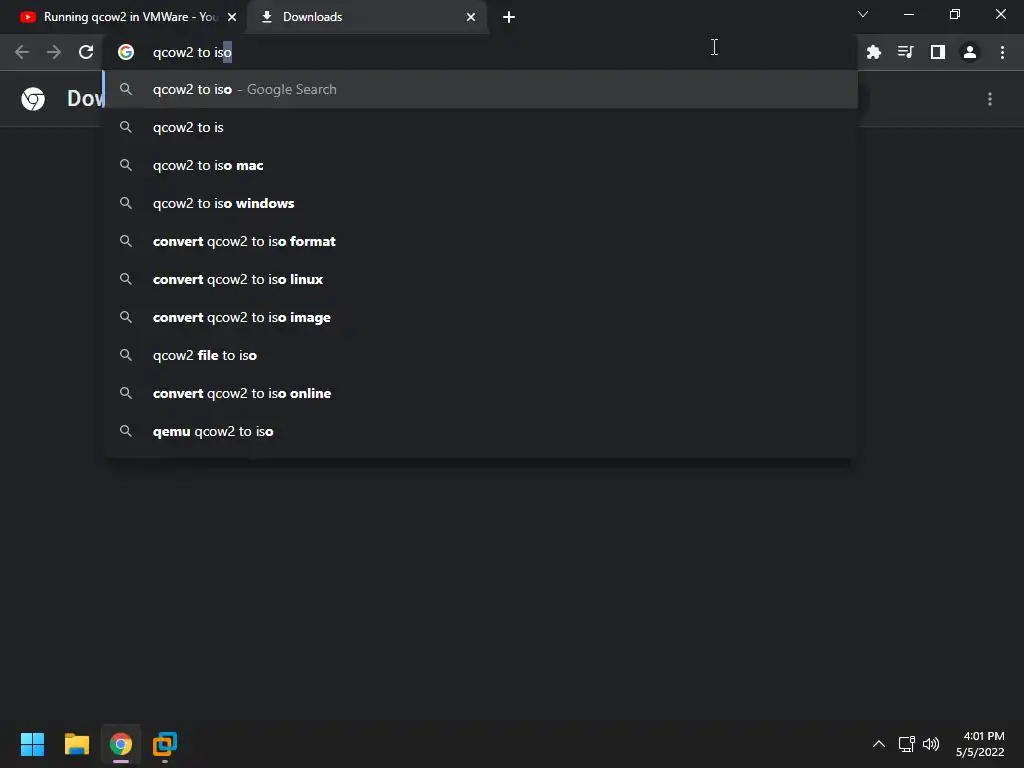Open the Windows Start menu
The height and width of the screenshot is (768, 1024).
pos(32,744)
